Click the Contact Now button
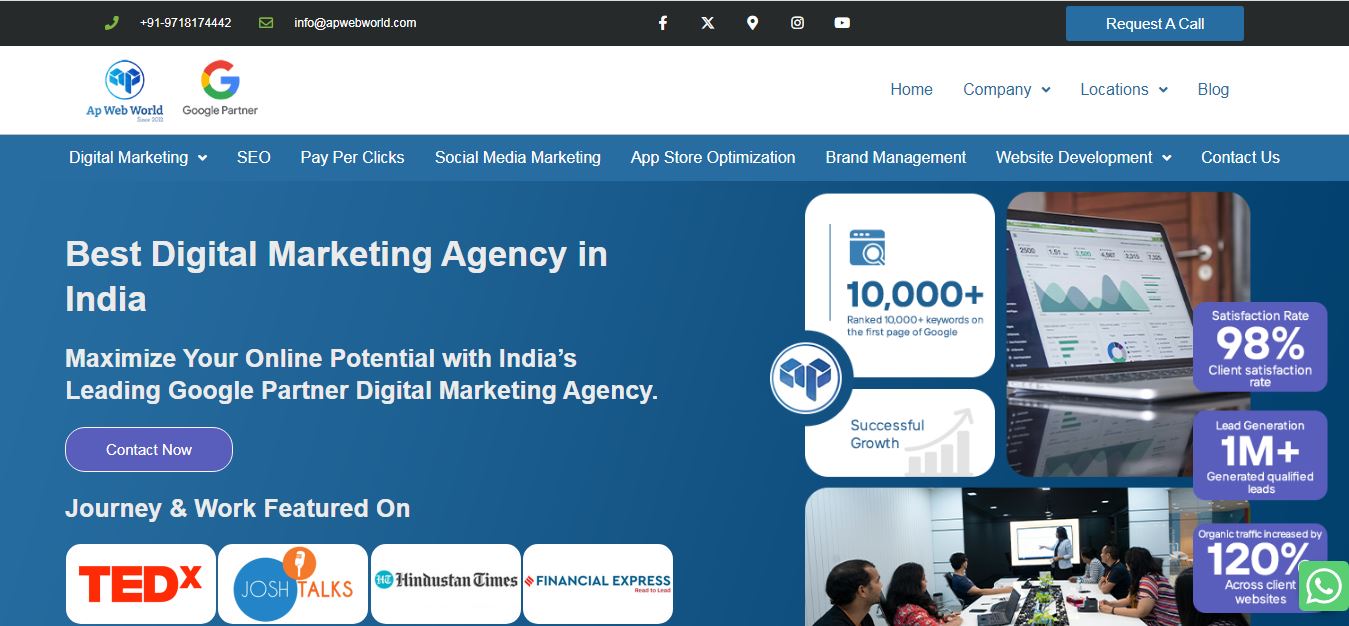 tap(149, 450)
